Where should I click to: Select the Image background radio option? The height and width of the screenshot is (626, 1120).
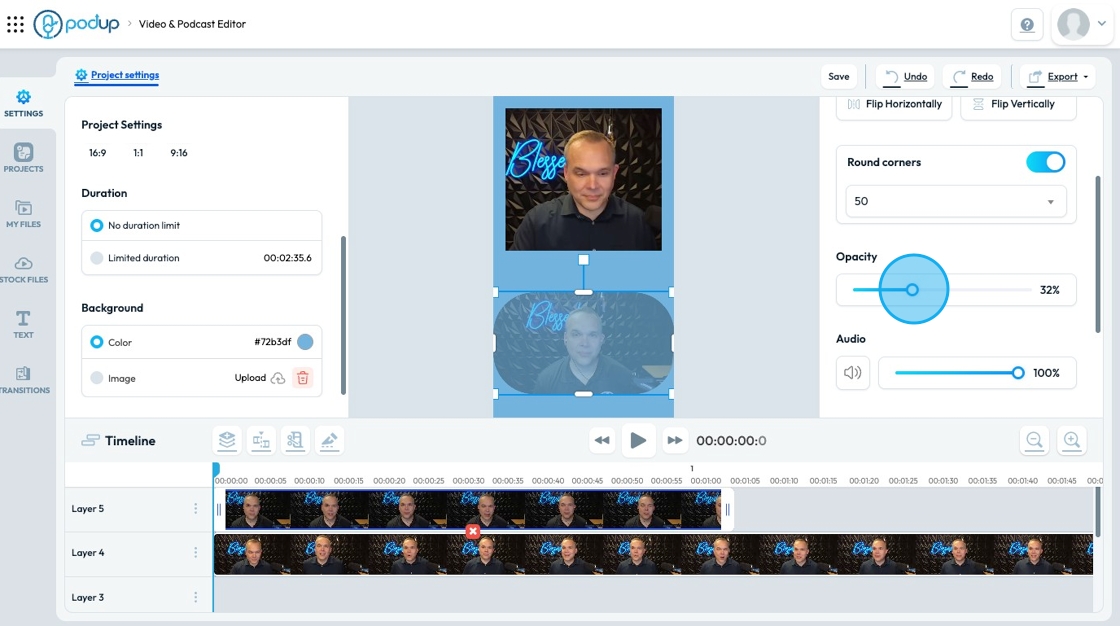[96, 378]
